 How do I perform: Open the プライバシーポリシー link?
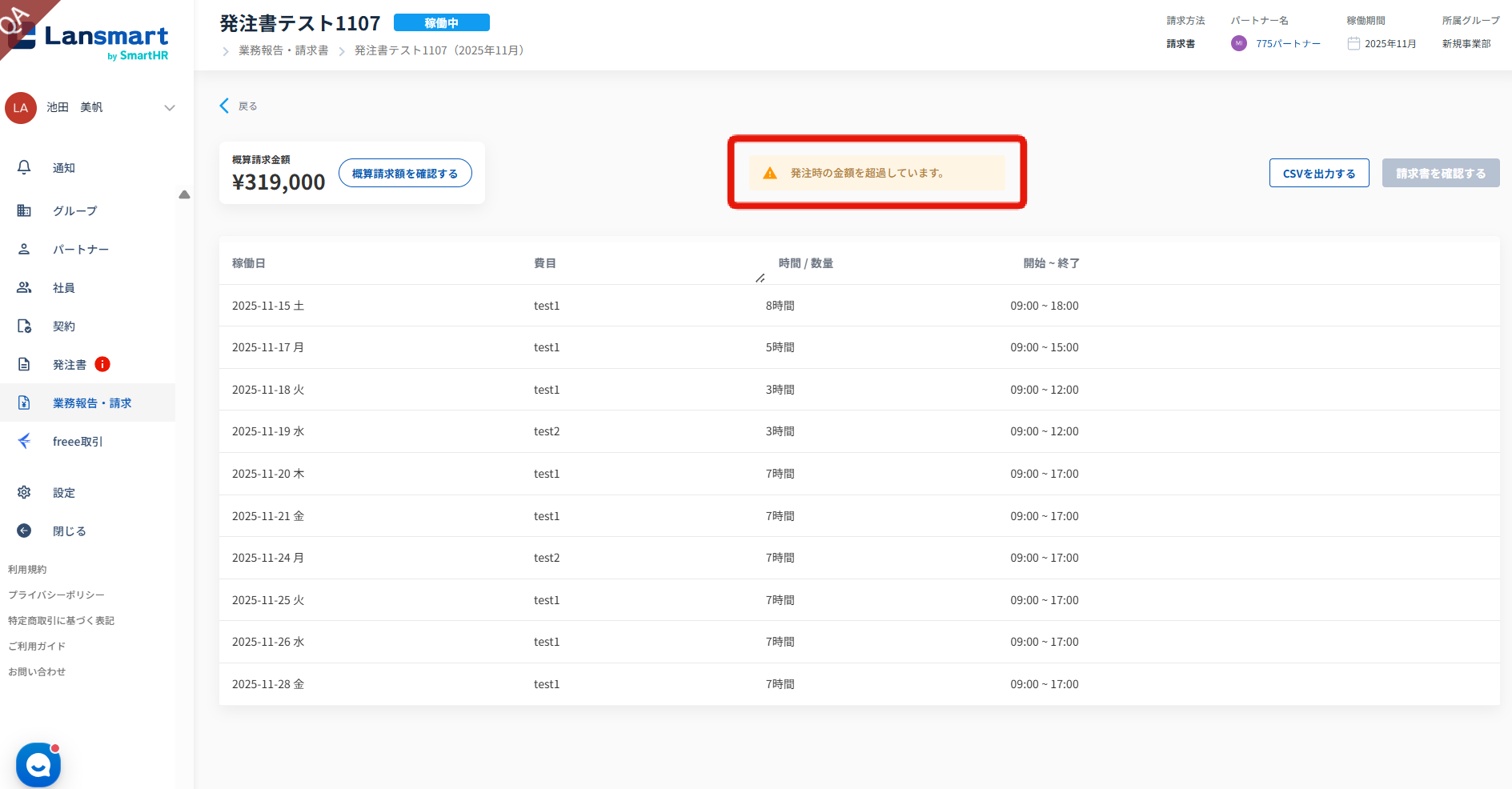[x=56, y=595]
